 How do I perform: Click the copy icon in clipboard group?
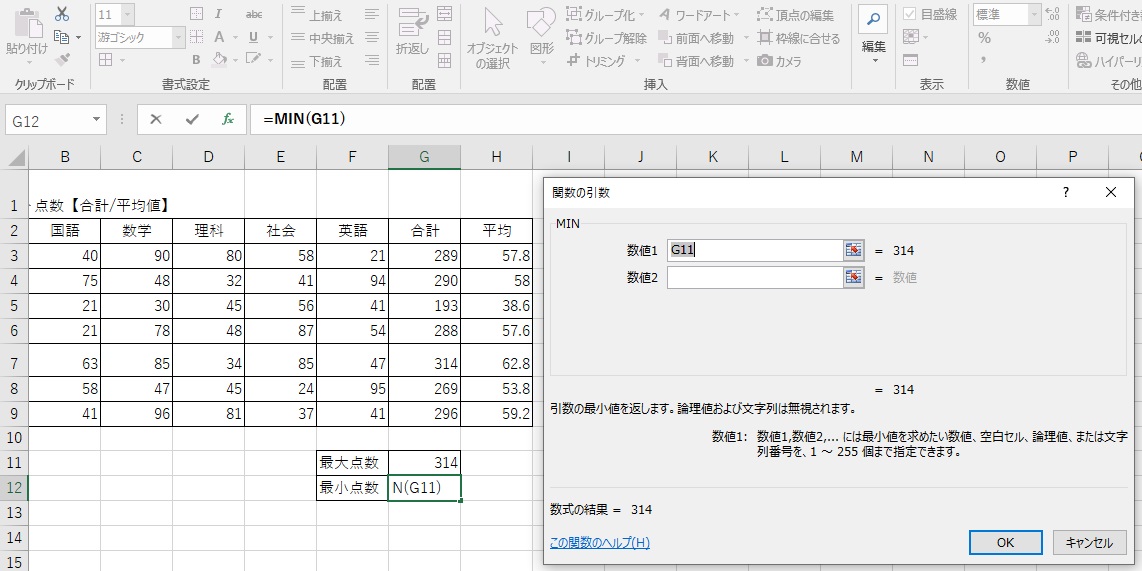pyautogui.click(x=62, y=37)
